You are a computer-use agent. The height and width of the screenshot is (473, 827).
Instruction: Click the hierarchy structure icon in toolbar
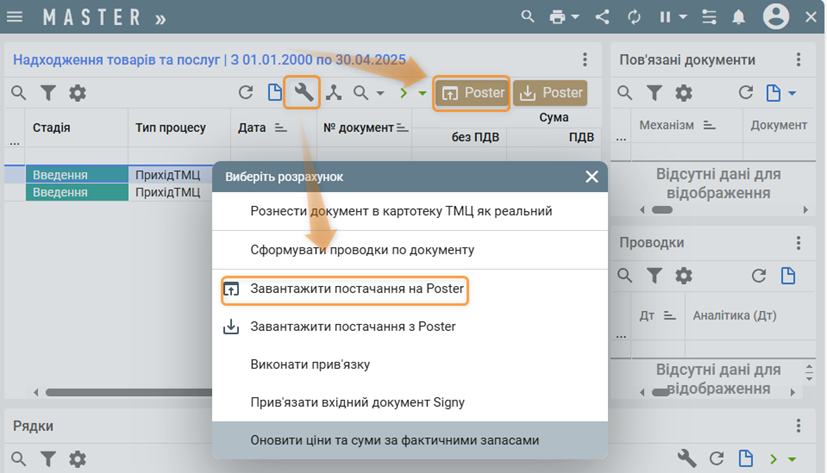333,93
